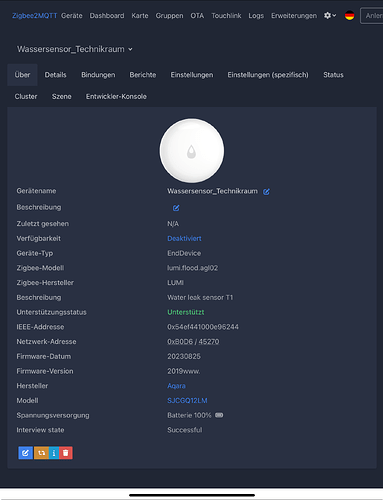Viewport: 383px width, 500px height.
Task: Click the Zigbee model lumi.flood.agl02
Action: coord(193,268)
